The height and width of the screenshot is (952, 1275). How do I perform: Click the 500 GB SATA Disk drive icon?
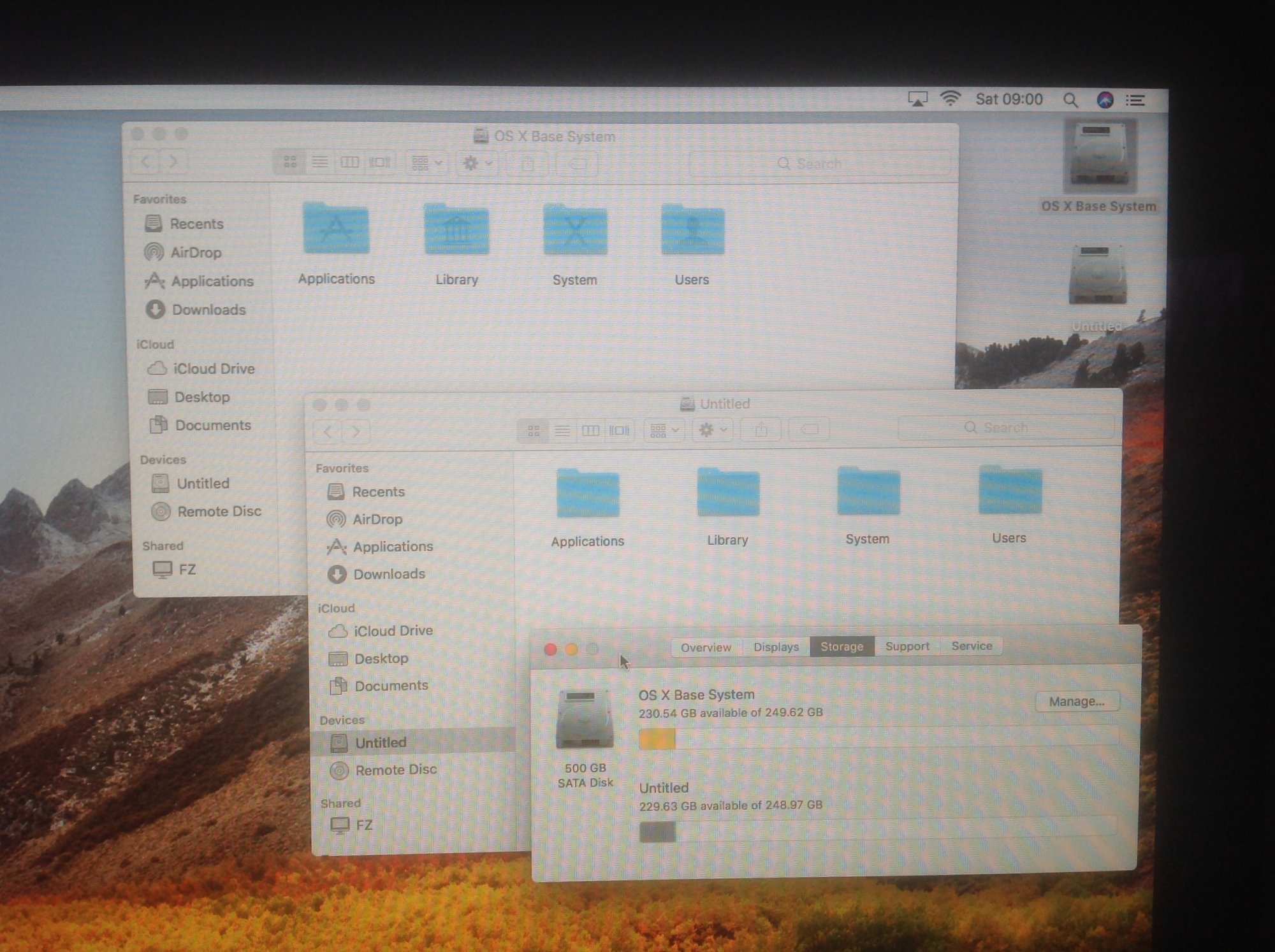click(x=585, y=719)
